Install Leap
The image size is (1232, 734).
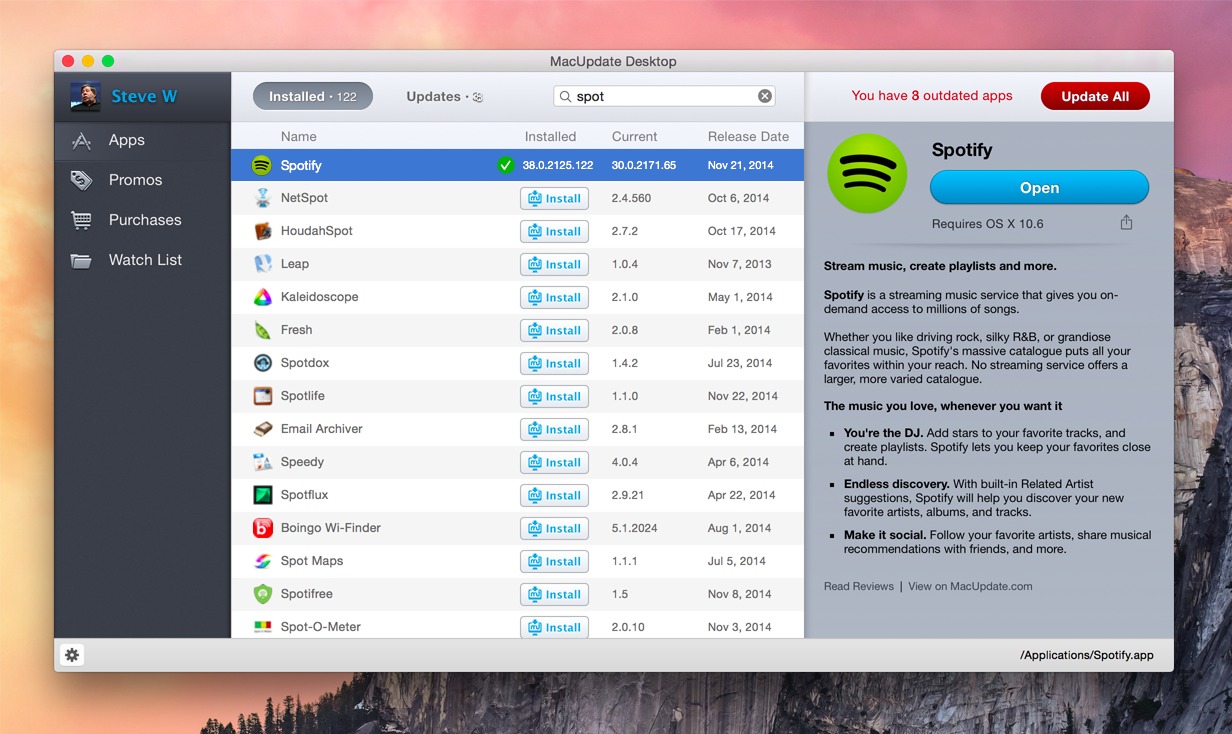(554, 264)
